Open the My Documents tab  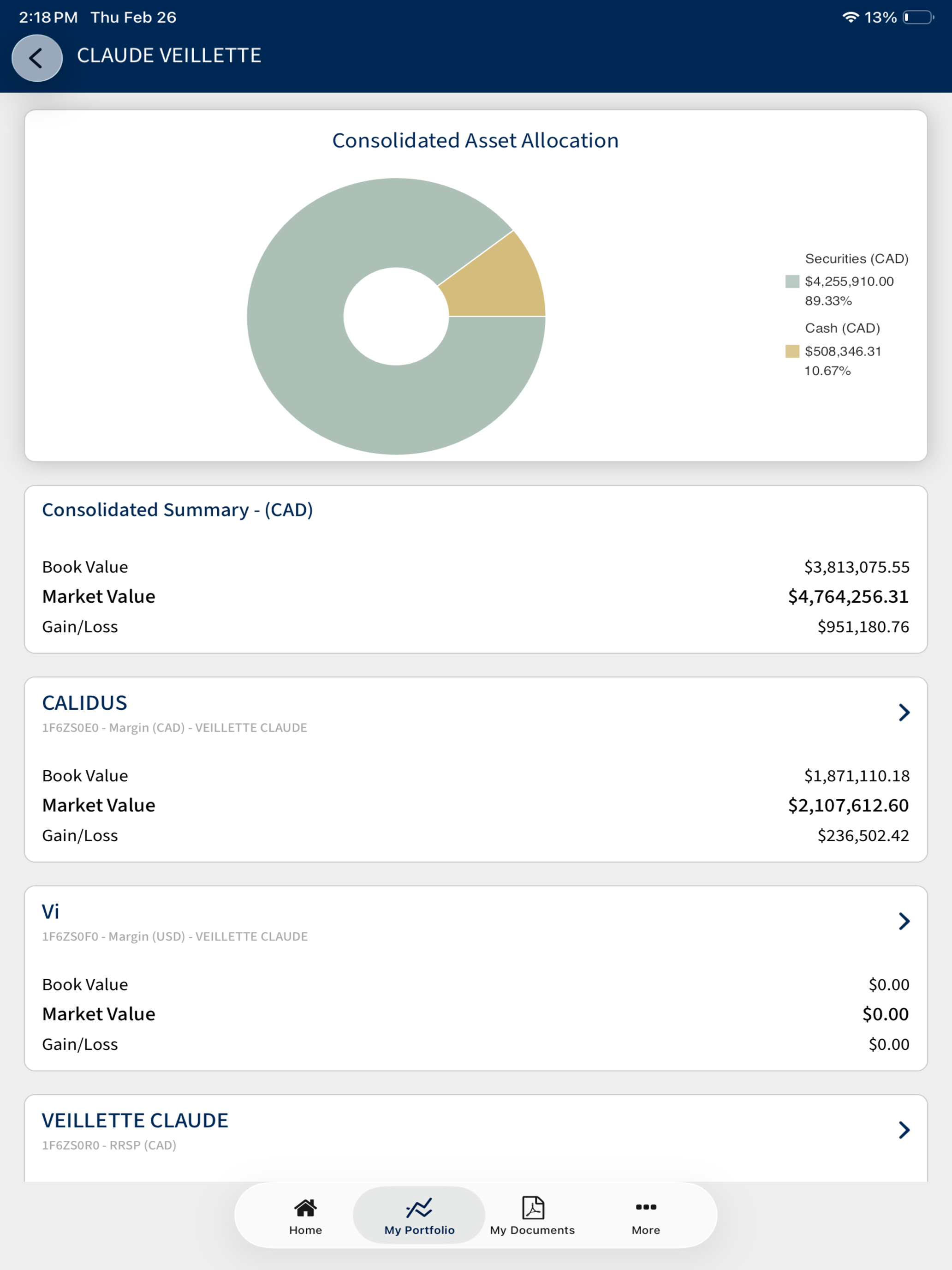532,1216
